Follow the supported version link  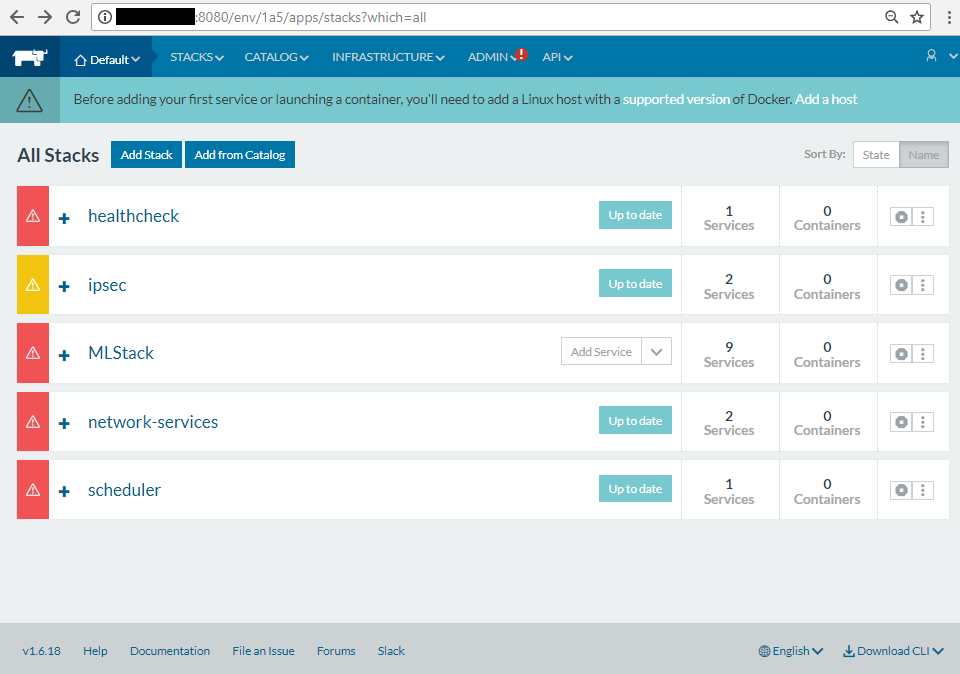coord(677,99)
